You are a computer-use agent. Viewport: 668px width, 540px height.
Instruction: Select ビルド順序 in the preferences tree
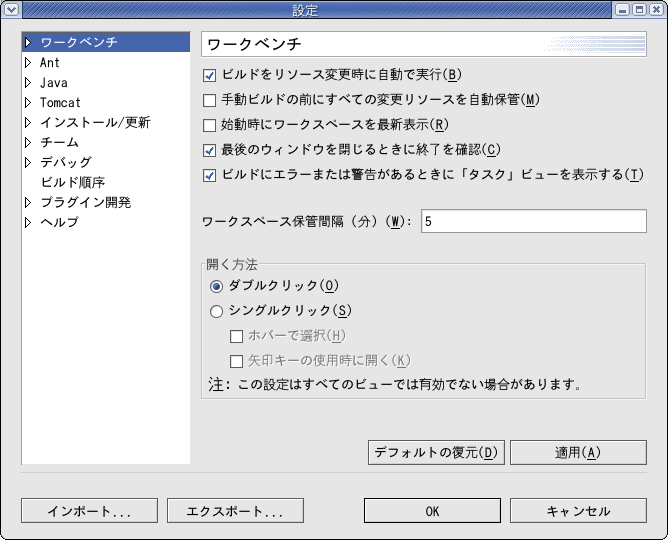73,182
